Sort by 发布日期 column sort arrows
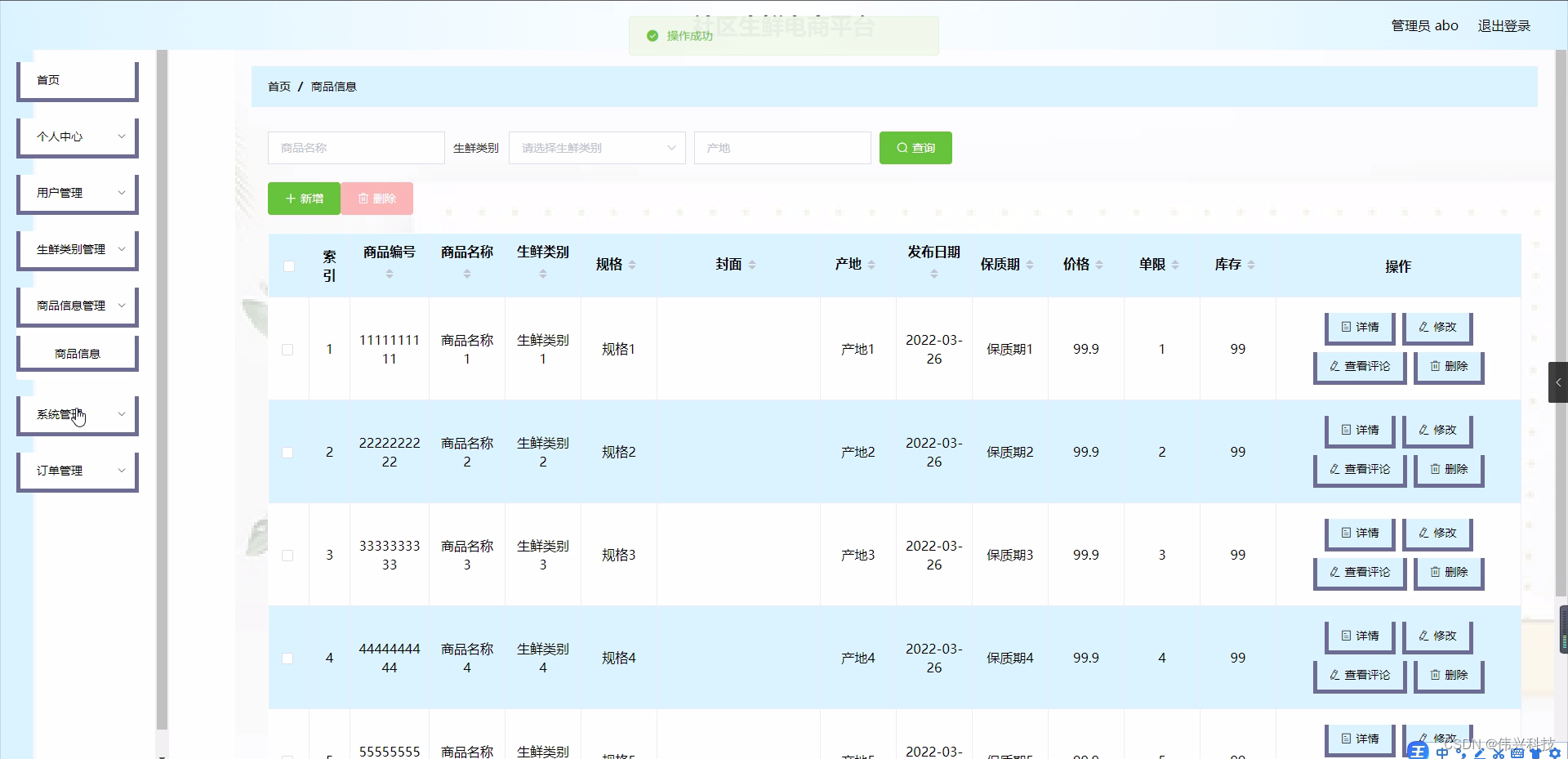 point(934,275)
